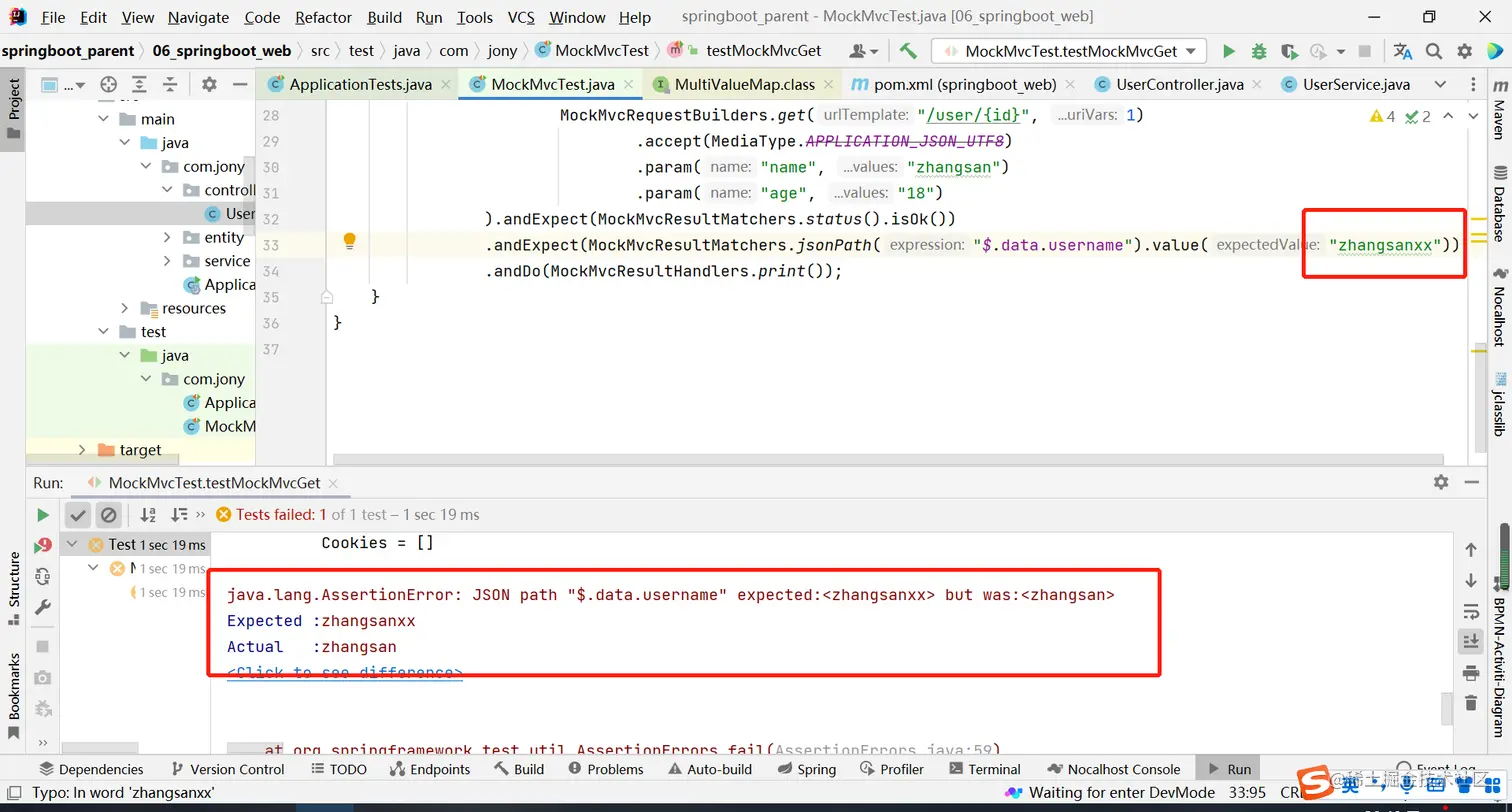The image size is (1512, 812).
Task: Show hidden editor tabs chevron
Action: click(x=1441, y=85)
